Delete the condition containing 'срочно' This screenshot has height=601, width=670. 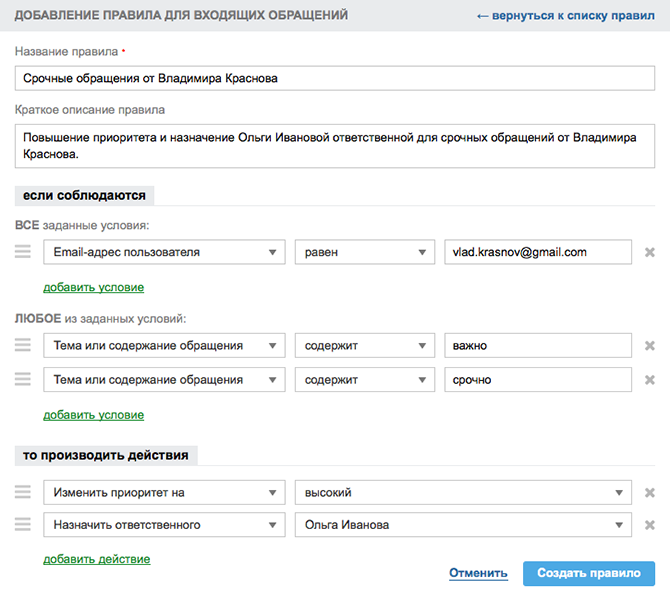tap(649, 380)
